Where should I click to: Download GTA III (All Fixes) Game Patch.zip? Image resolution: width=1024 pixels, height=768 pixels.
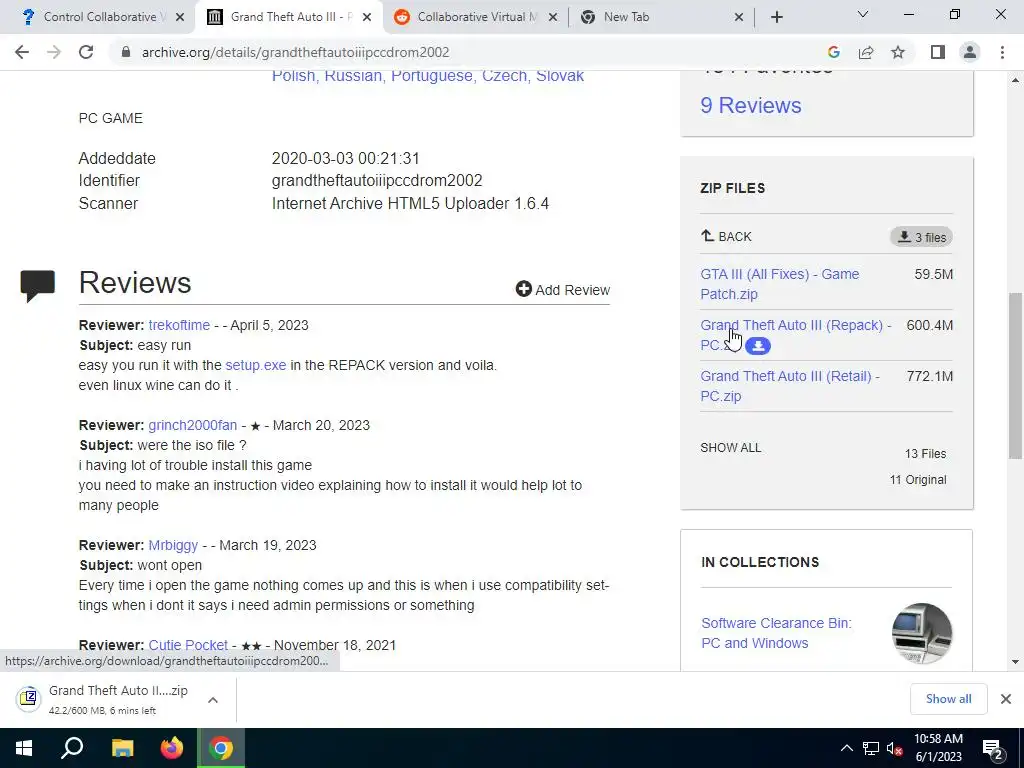click(x=780, y=284)
